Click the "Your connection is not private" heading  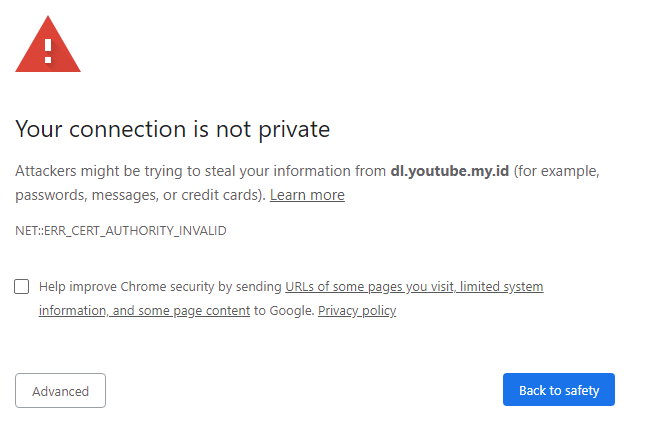tap(172, 129)
